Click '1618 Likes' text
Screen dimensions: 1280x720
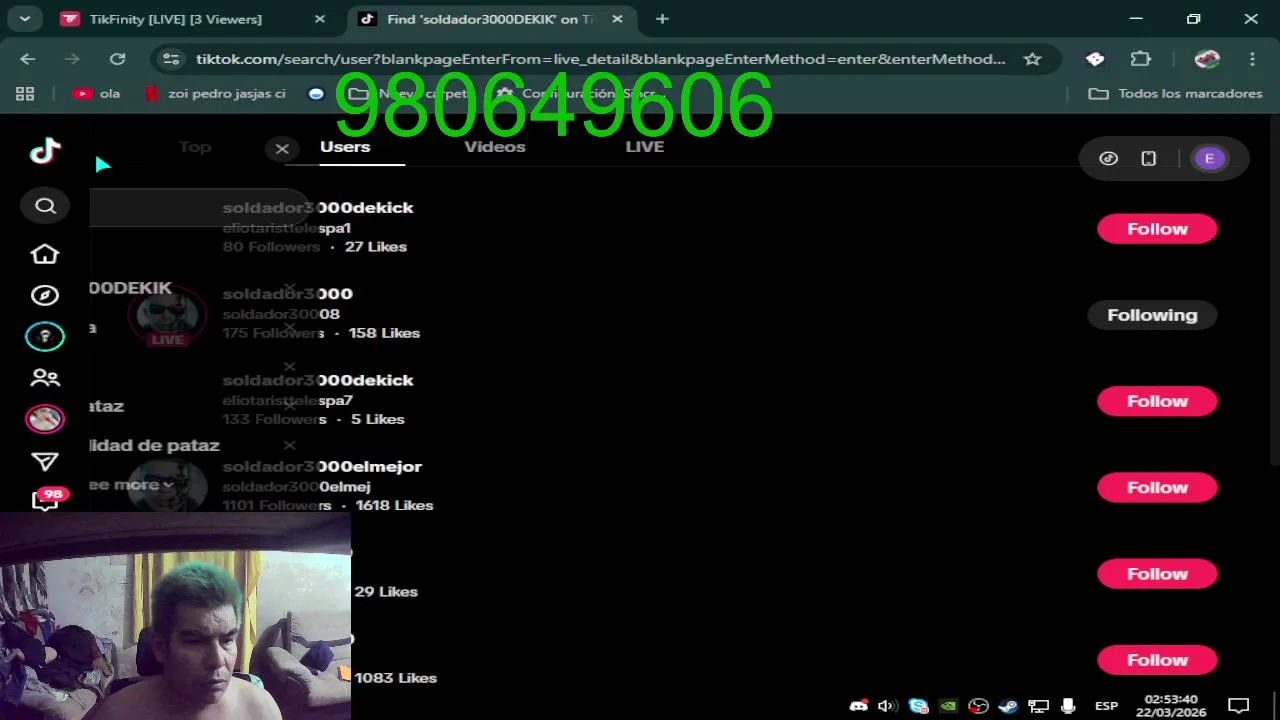[394, 505]
